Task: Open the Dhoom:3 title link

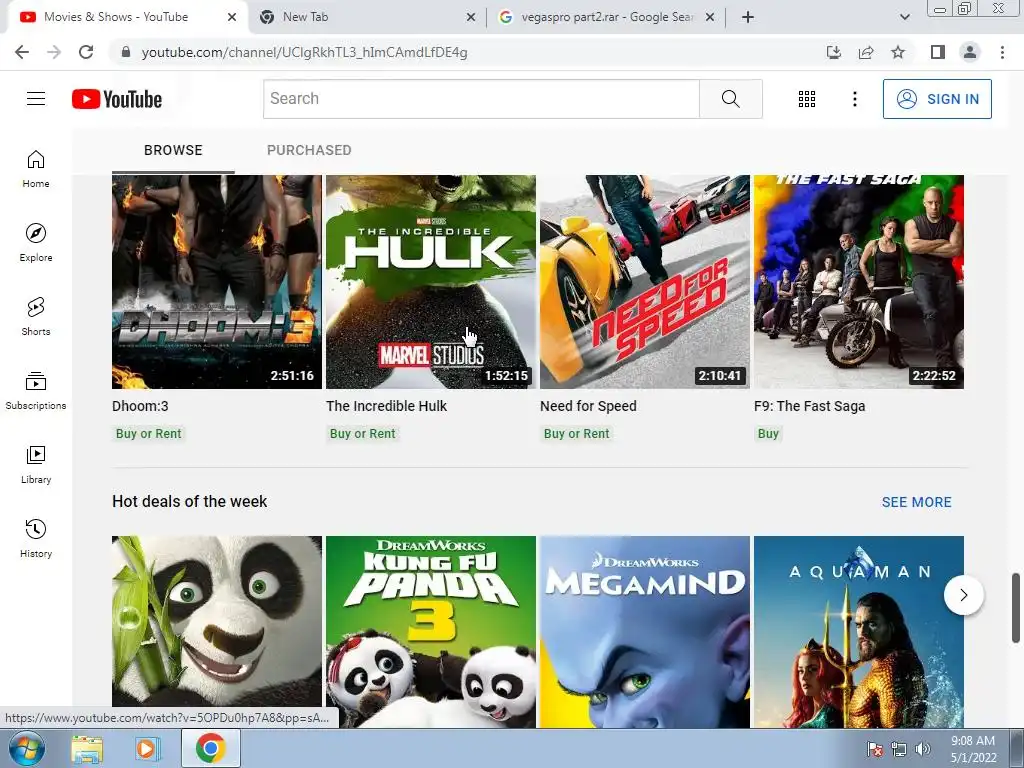Action: (140, 406)
